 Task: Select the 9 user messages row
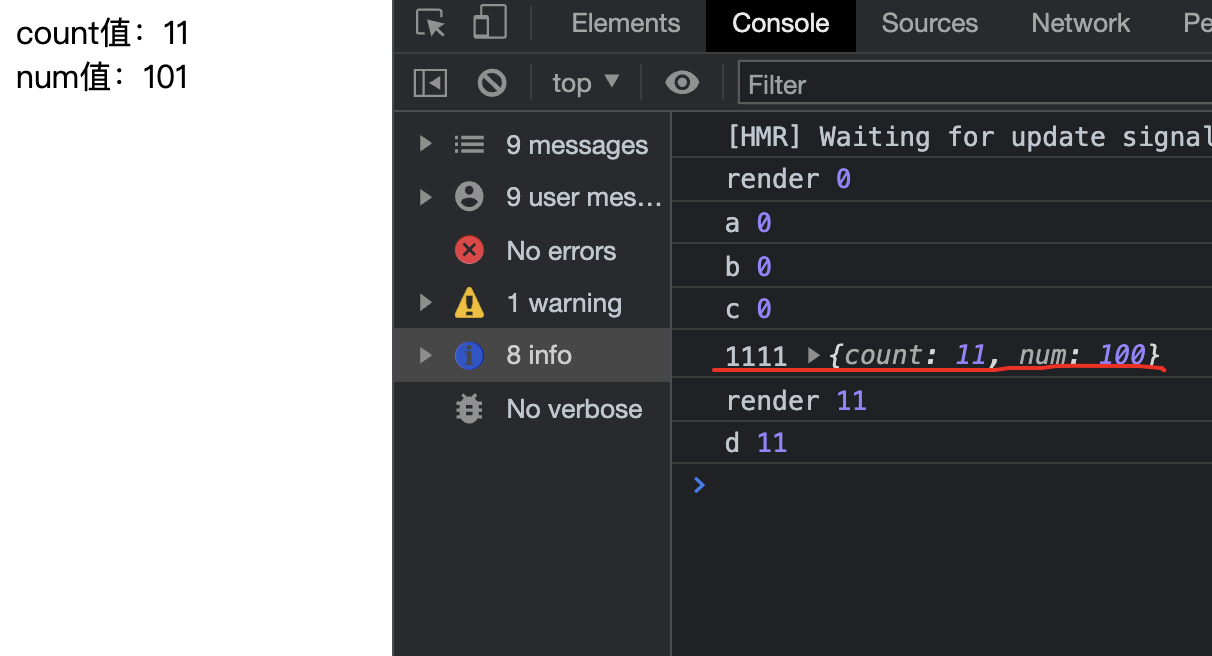(532, 197)
